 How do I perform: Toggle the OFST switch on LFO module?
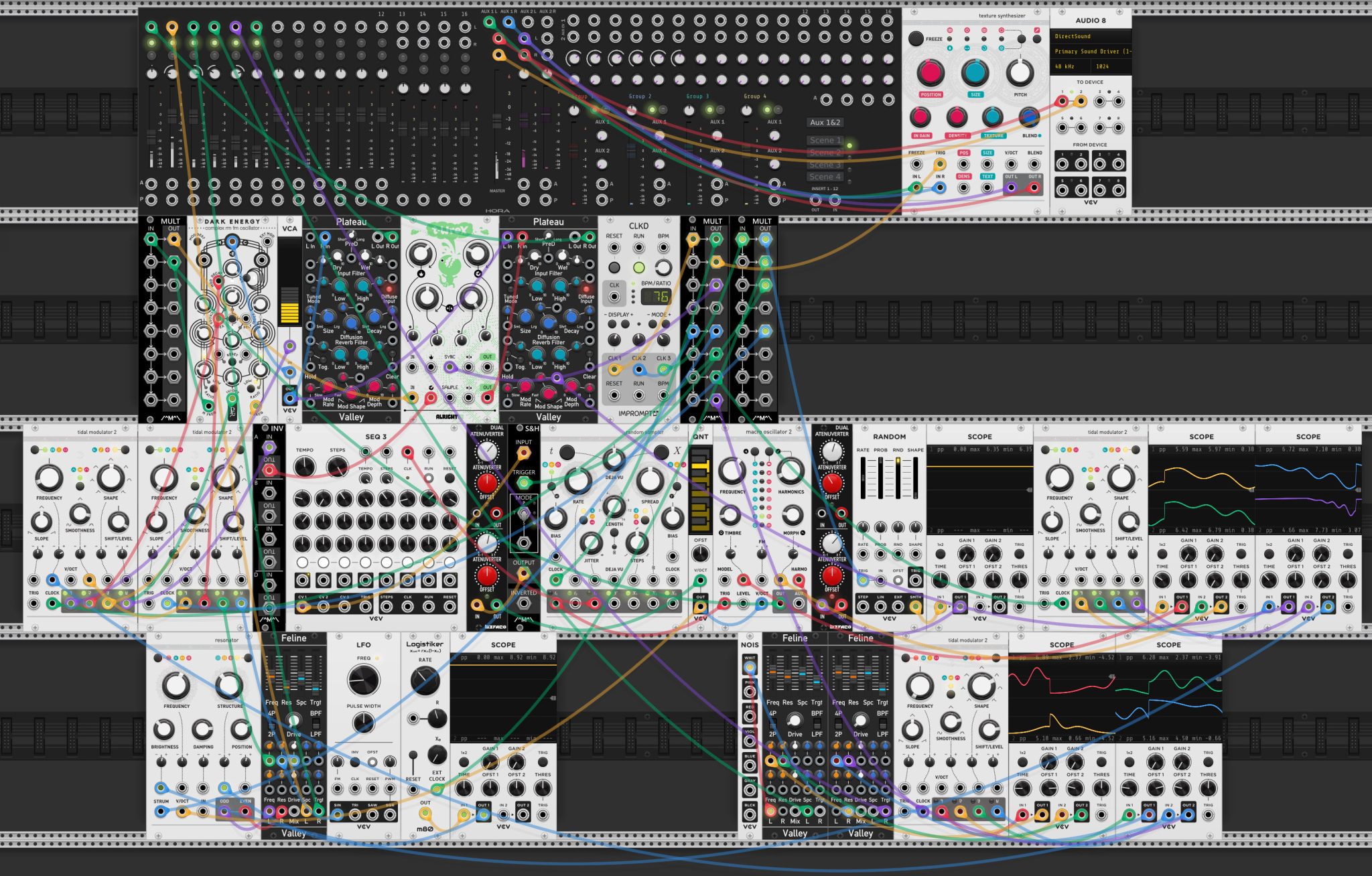point(372,762)
